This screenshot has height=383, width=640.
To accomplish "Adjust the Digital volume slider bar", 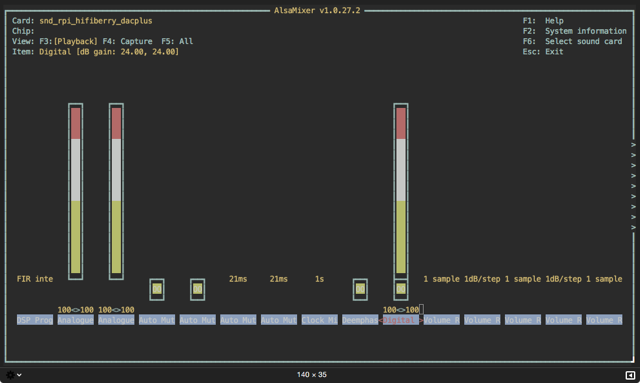I will pos(401,191).
